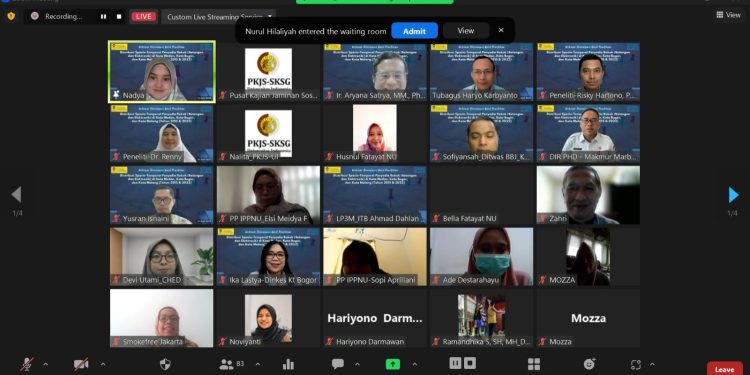Click the Recording status indicator

tap(57, 16)
